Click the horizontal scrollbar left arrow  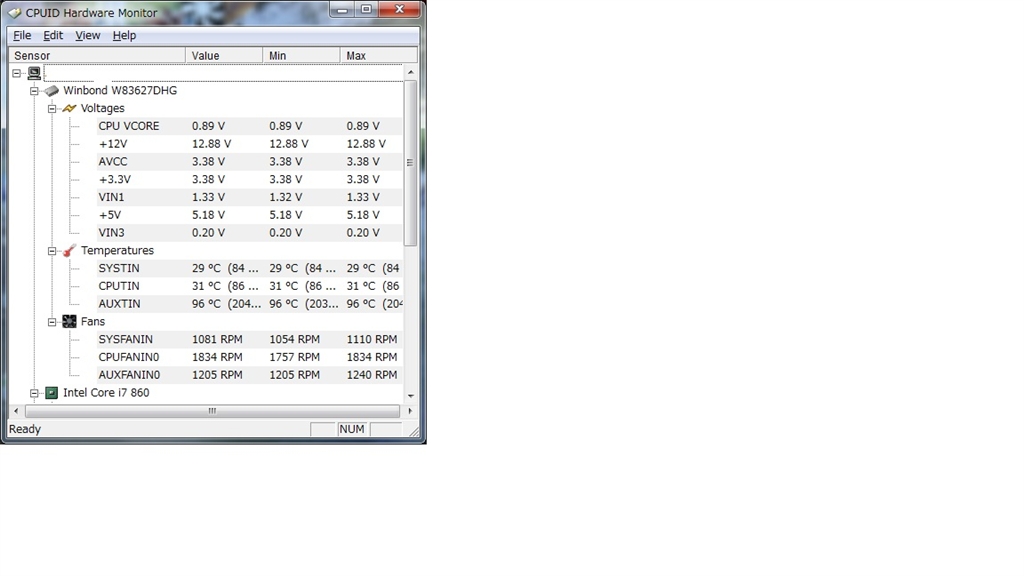pos(16,411)
